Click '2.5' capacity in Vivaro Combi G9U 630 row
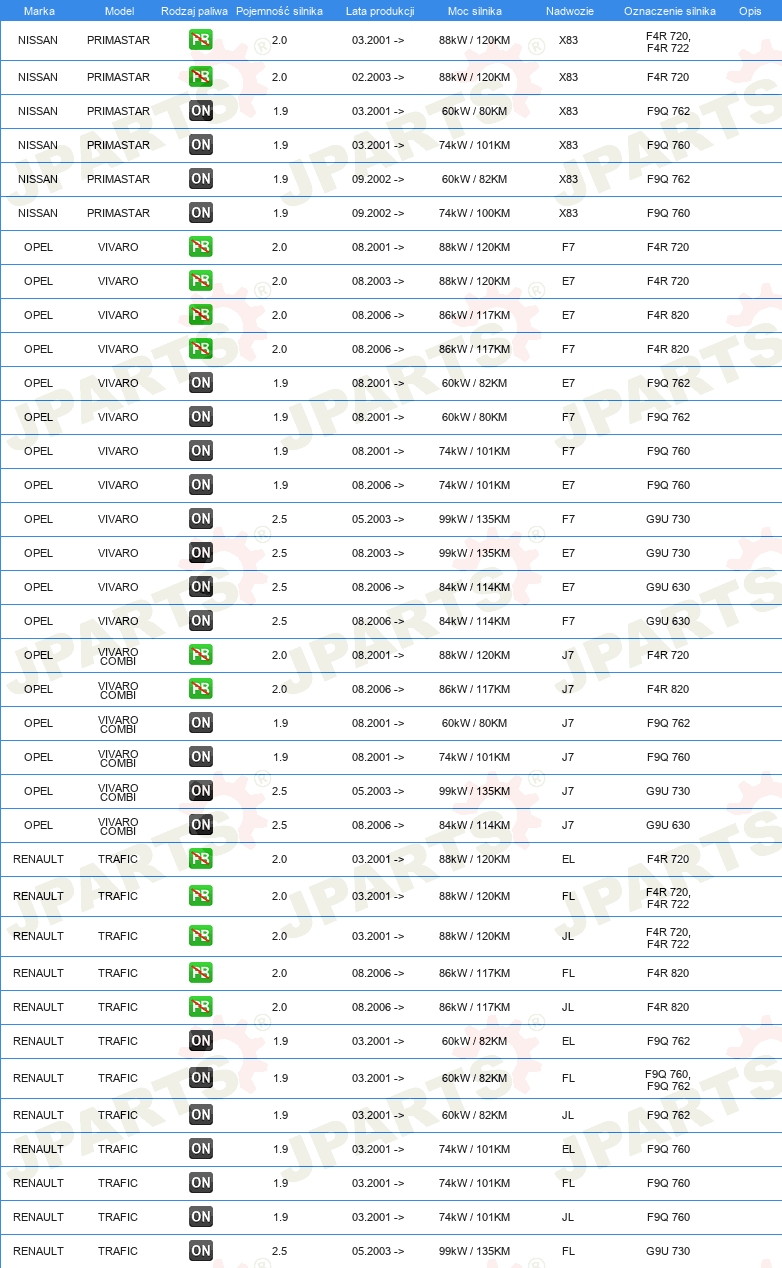Screen dimensions: 782x1268 [279, 825]
